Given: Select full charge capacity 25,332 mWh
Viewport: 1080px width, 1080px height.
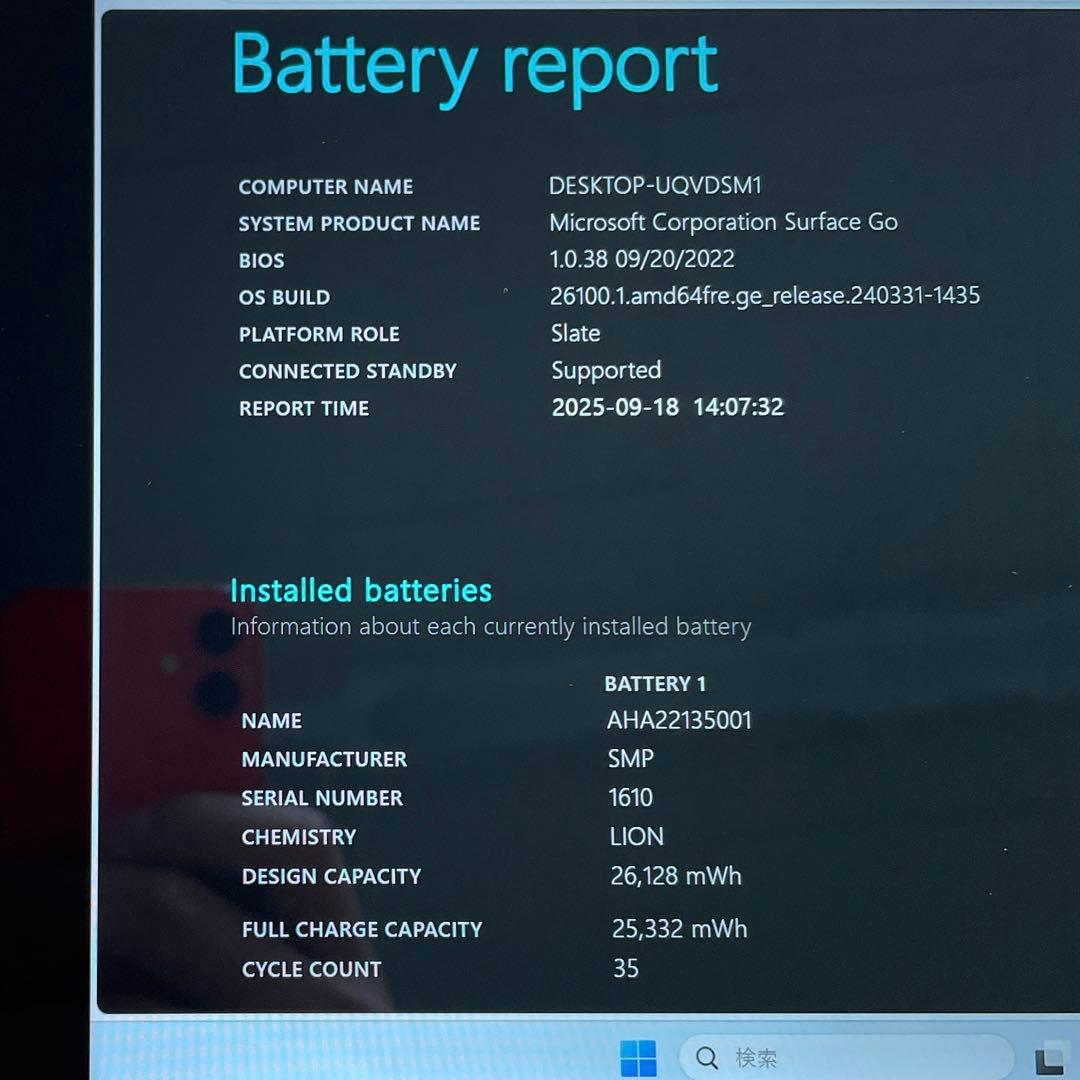Looking at the screenshot, I should [x=679, y=929].
